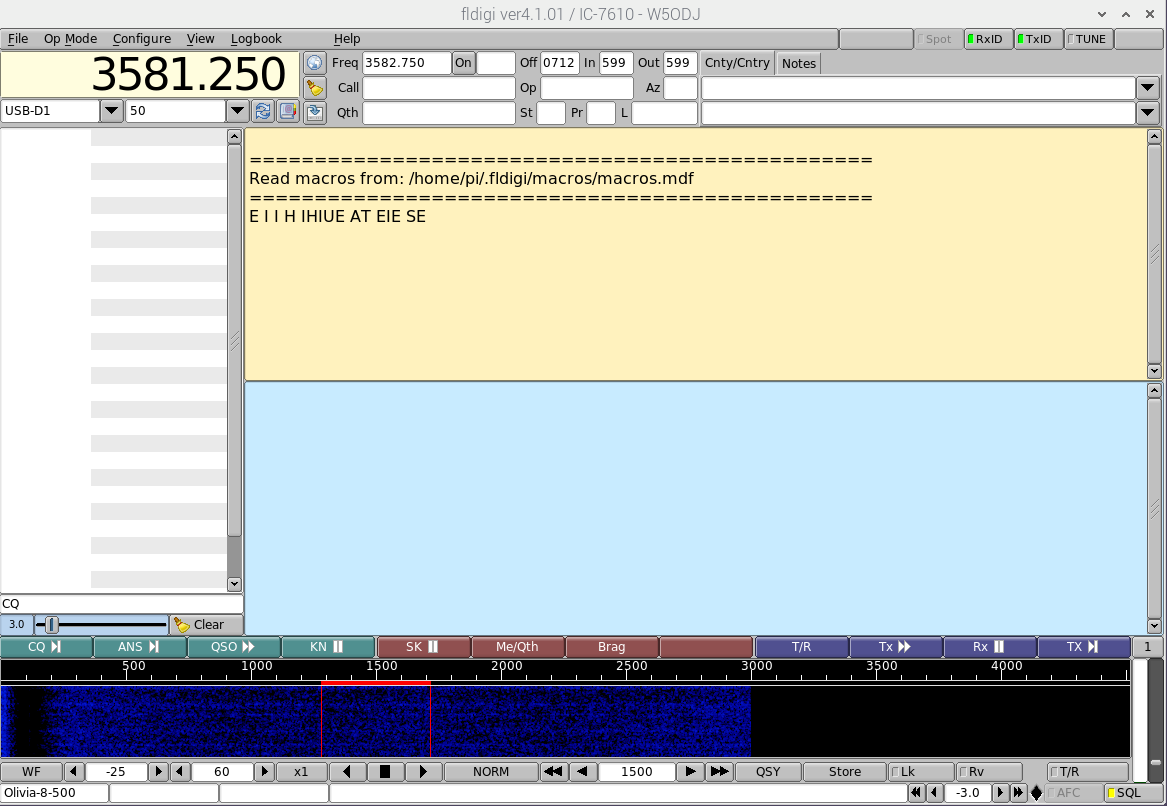Open the USB-D1 mode dropdown
This screenshot has width=1167, height=806.
coord(112,111)
